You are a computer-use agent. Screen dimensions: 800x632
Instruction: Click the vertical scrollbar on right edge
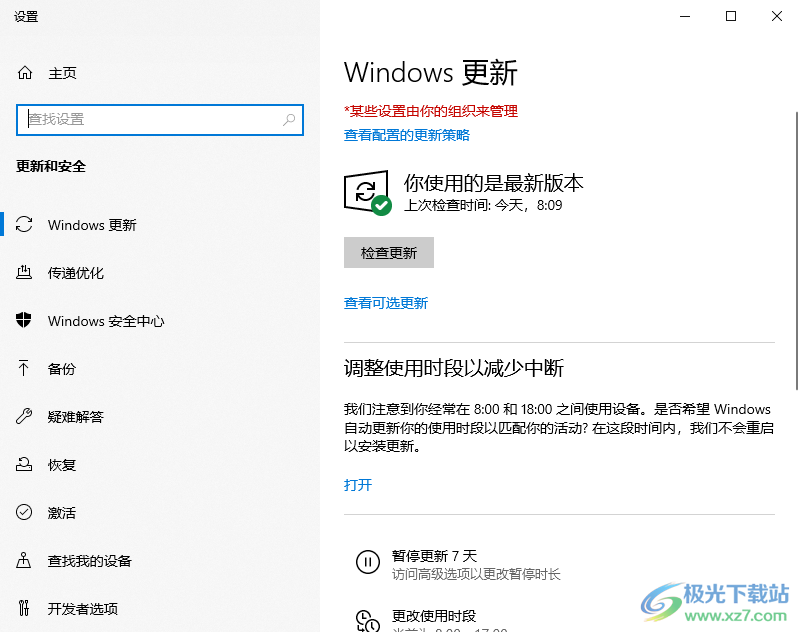[x=796, y=251]
